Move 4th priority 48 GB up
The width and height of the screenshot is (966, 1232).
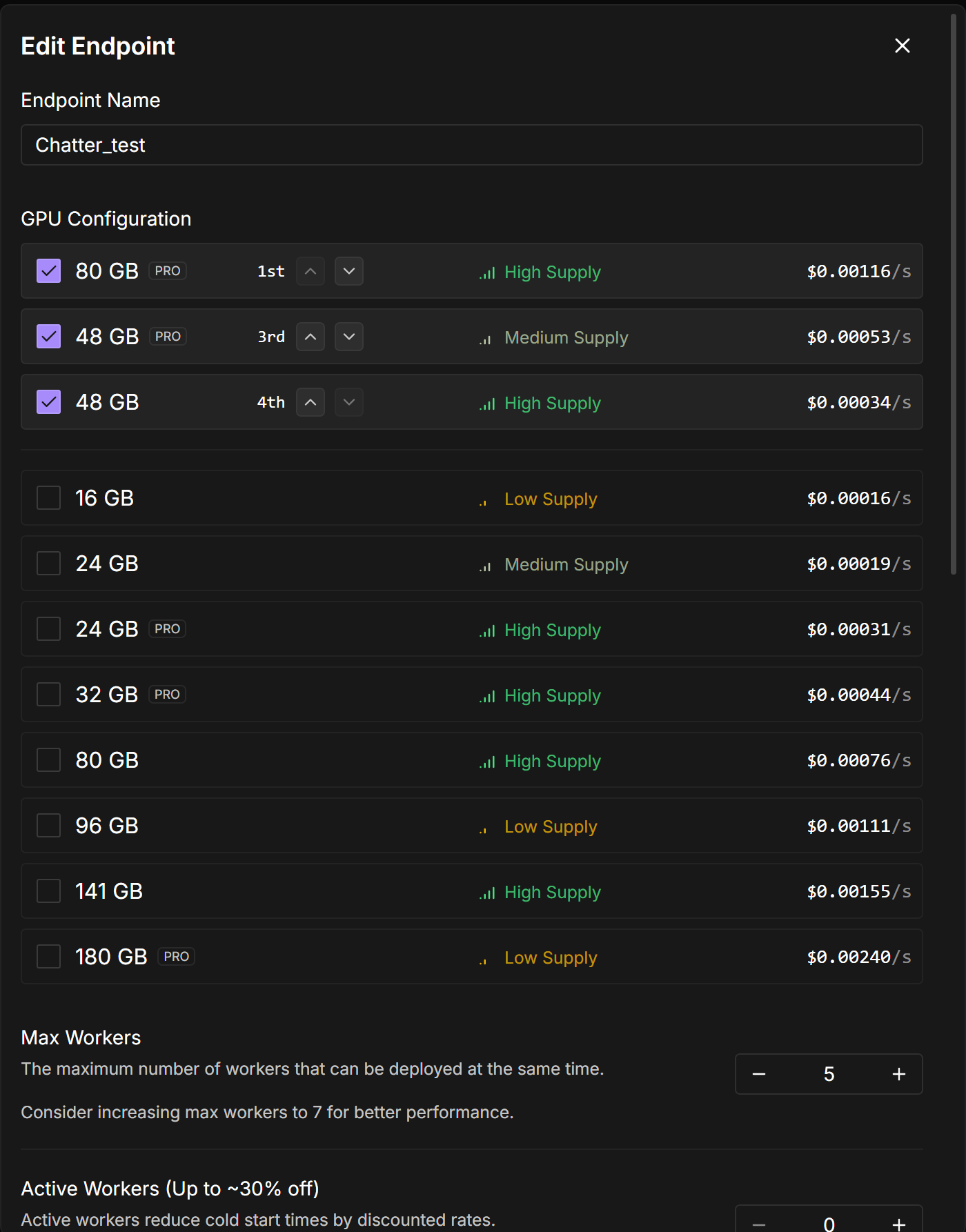pos(310,402)
